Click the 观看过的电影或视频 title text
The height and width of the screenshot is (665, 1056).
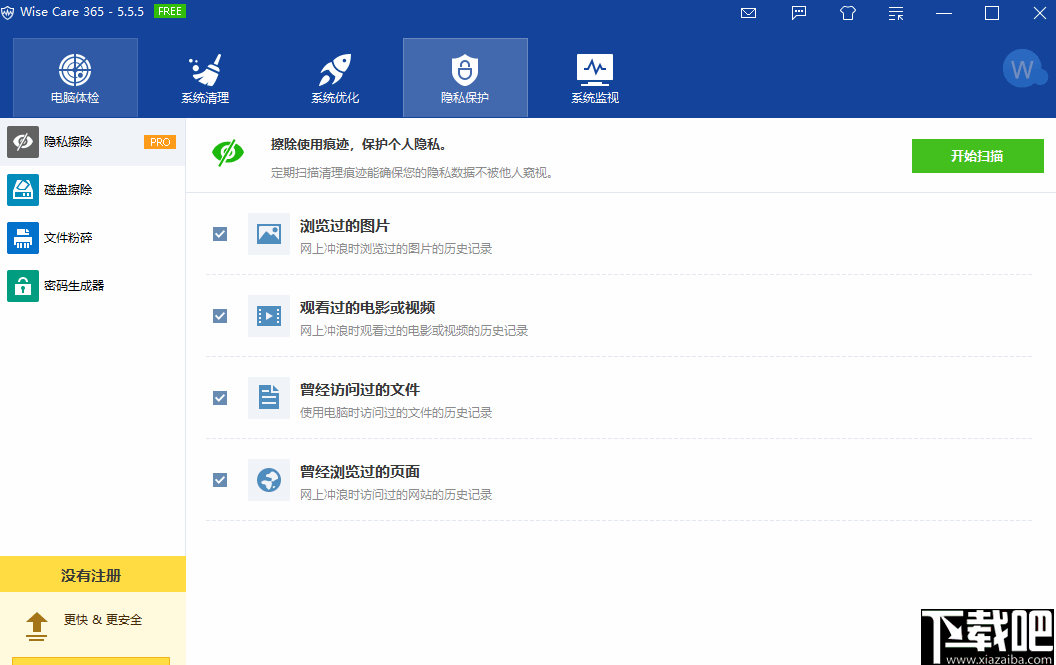(367, 308)
